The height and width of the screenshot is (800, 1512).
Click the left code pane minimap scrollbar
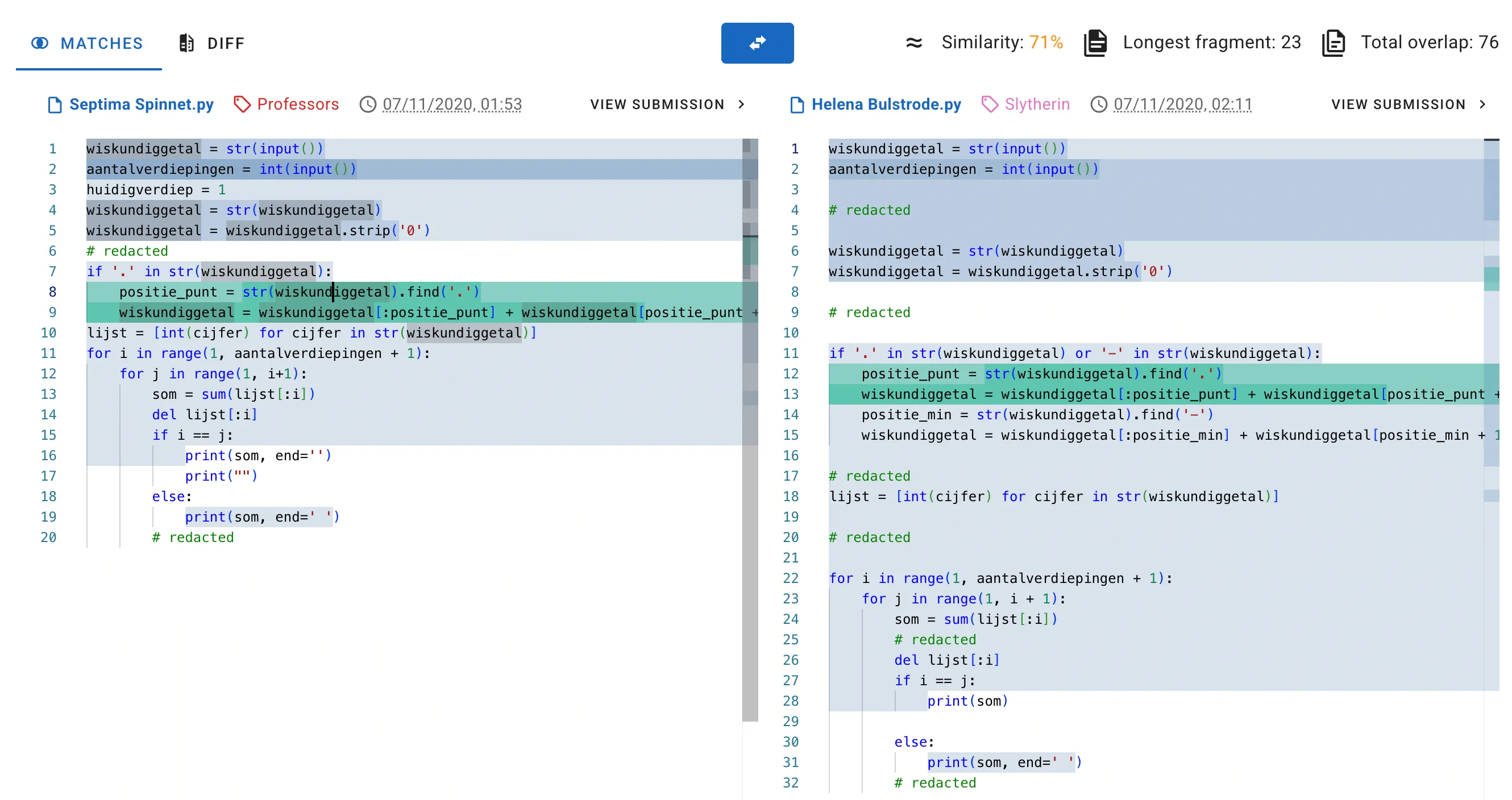(x=750, y=430)
